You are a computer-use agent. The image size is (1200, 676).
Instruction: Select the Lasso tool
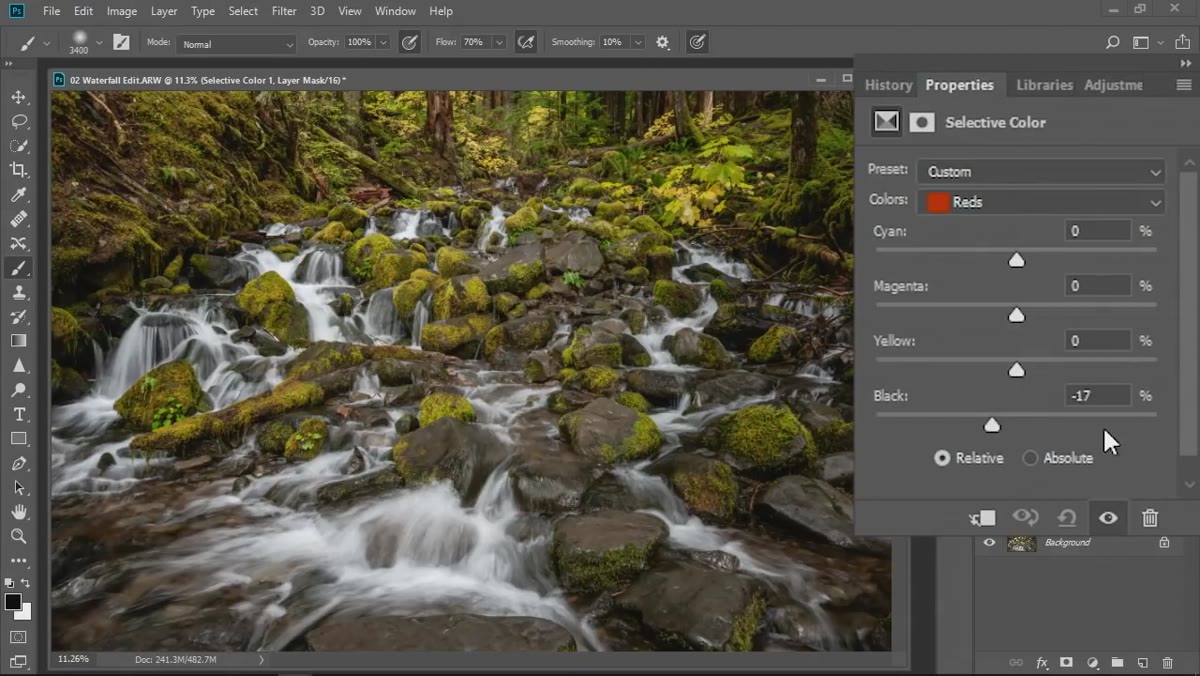[x=18, y=121]
